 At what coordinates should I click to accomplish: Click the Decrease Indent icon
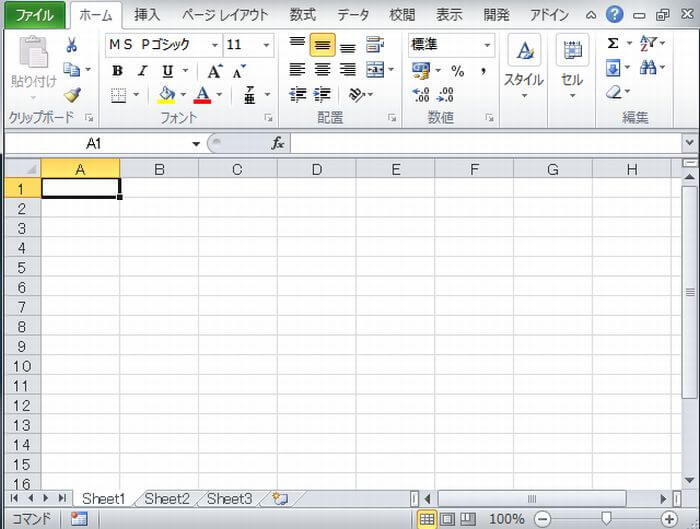297,95
